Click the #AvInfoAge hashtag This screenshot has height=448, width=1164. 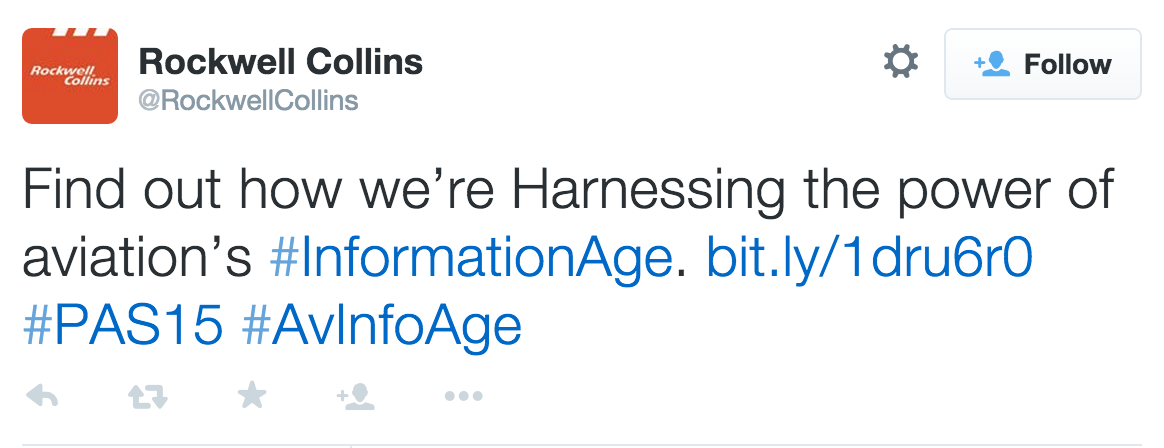tap(382, 326)
